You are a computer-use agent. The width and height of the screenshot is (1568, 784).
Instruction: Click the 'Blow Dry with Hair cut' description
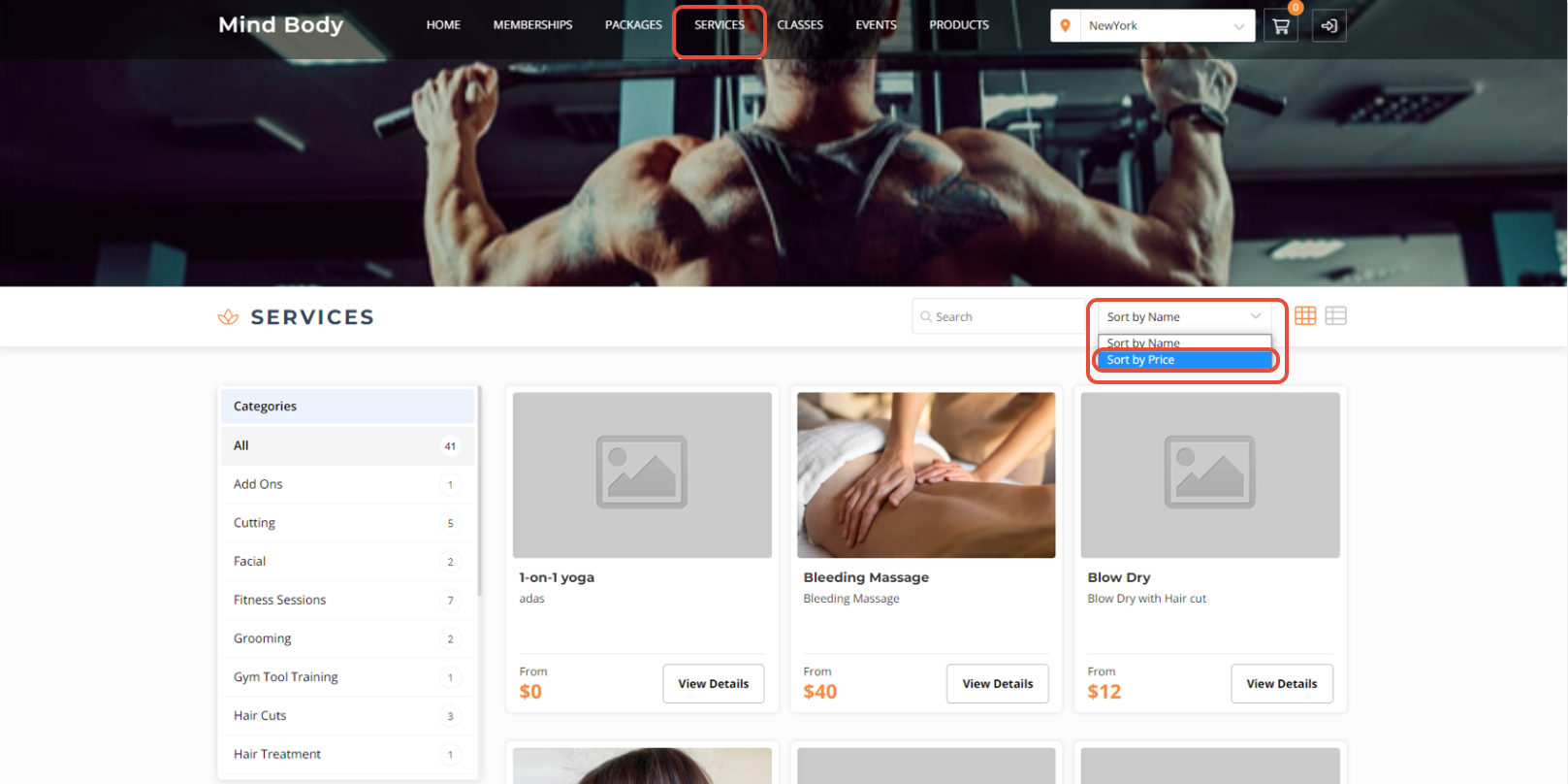click(1147, 599)
